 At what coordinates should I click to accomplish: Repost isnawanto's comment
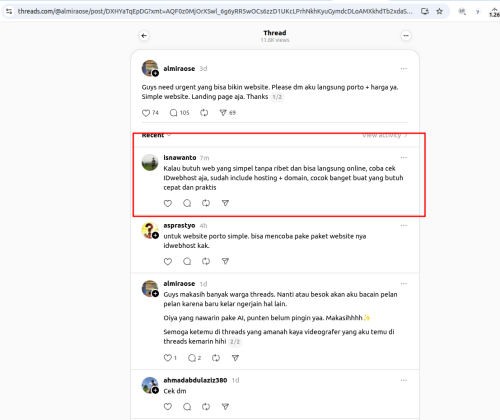pyautogui.click(x=206, y=203)
